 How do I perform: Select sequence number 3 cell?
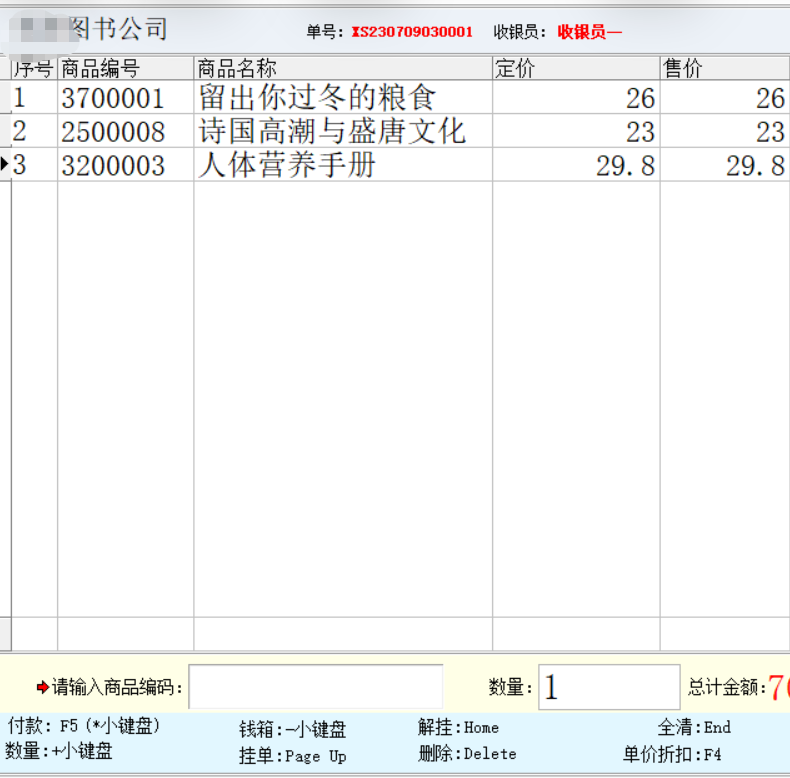(34, 165)
